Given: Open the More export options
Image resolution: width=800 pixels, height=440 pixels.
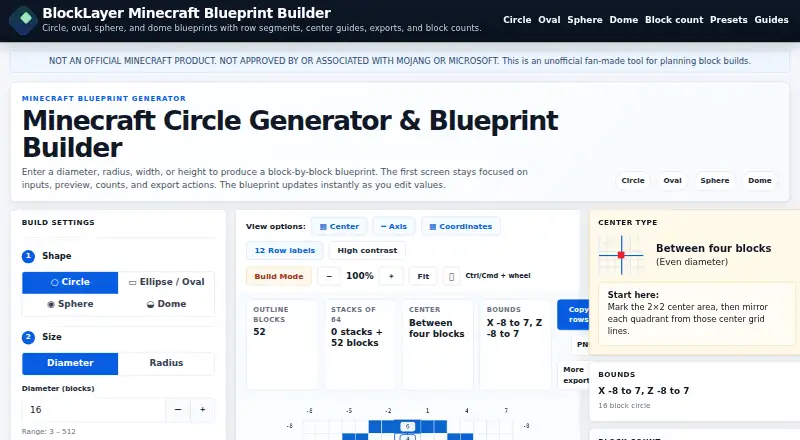Looking at the screenshot, I should point(574,375).
